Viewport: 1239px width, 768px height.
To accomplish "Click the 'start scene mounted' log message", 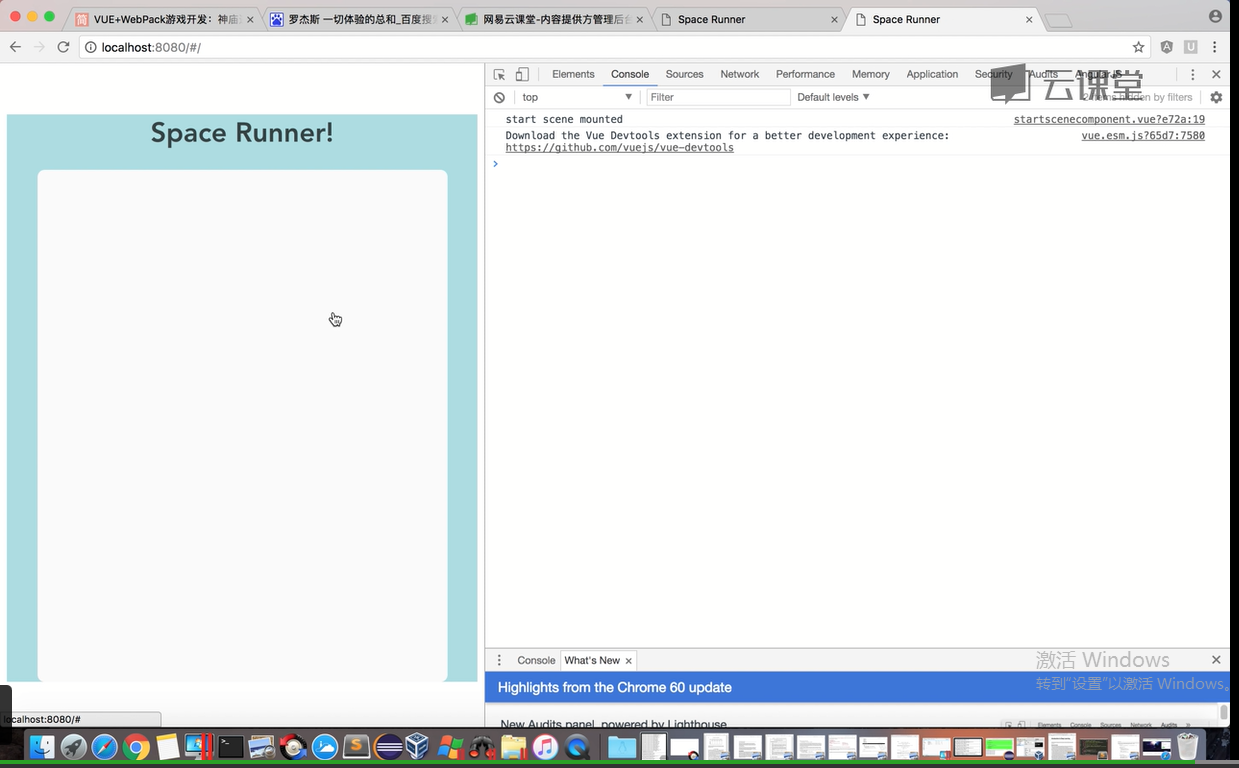I will pos(564,119).
